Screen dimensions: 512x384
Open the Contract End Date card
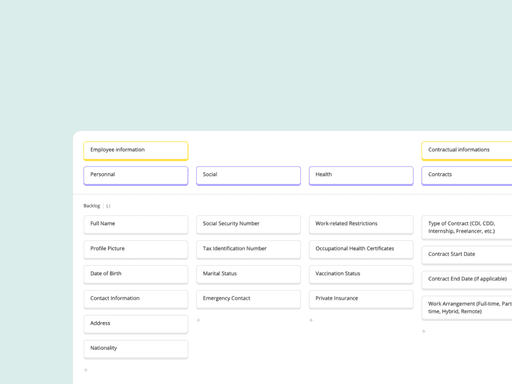pos(467,280)
